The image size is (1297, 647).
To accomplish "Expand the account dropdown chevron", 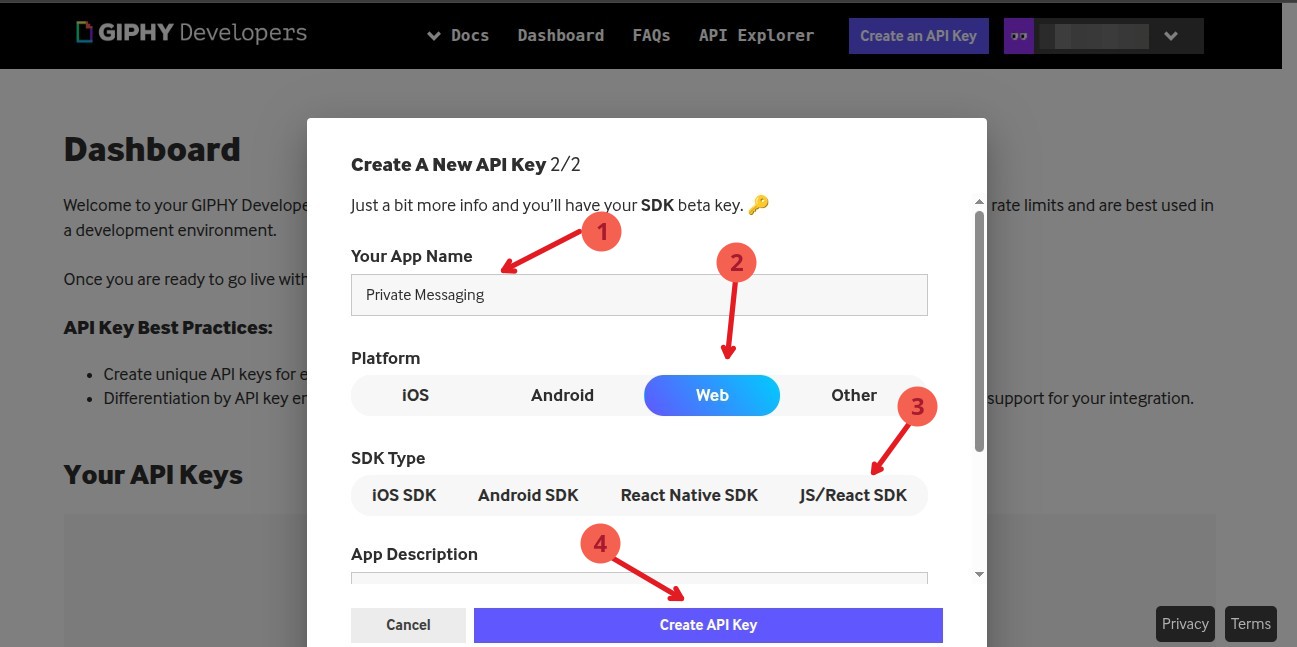I will 1171,36.
